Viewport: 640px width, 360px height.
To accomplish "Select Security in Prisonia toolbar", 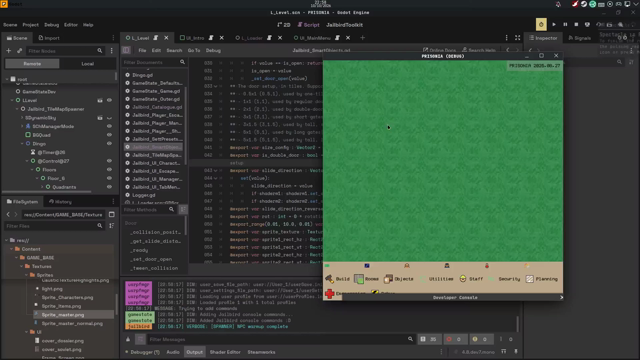I will pyautogui.click(x=505, y=279).
